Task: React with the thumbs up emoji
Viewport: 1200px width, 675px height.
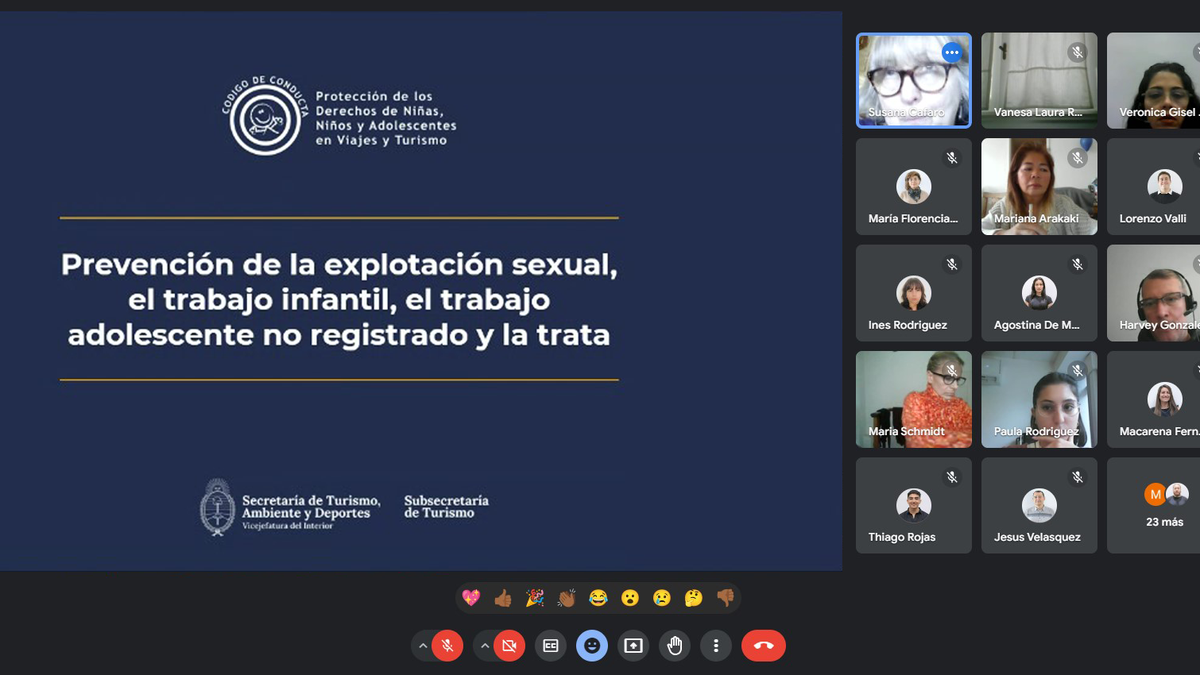Action: click(504, 597)
